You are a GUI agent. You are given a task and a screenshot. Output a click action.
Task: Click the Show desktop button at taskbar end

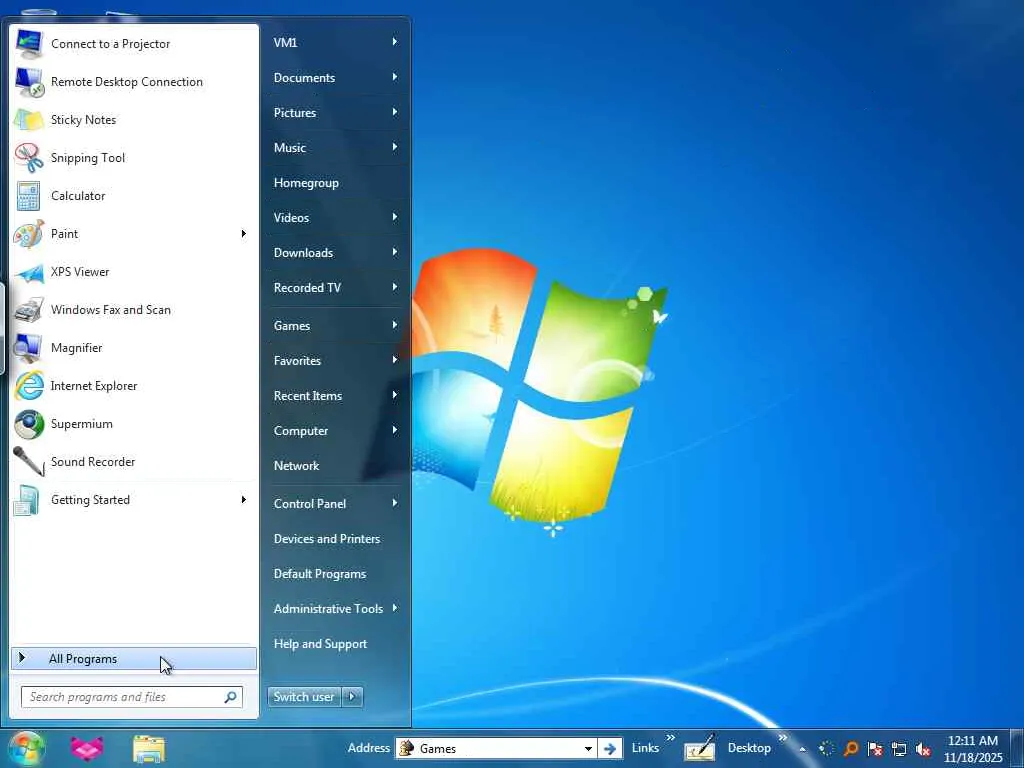pos(1017,749)
